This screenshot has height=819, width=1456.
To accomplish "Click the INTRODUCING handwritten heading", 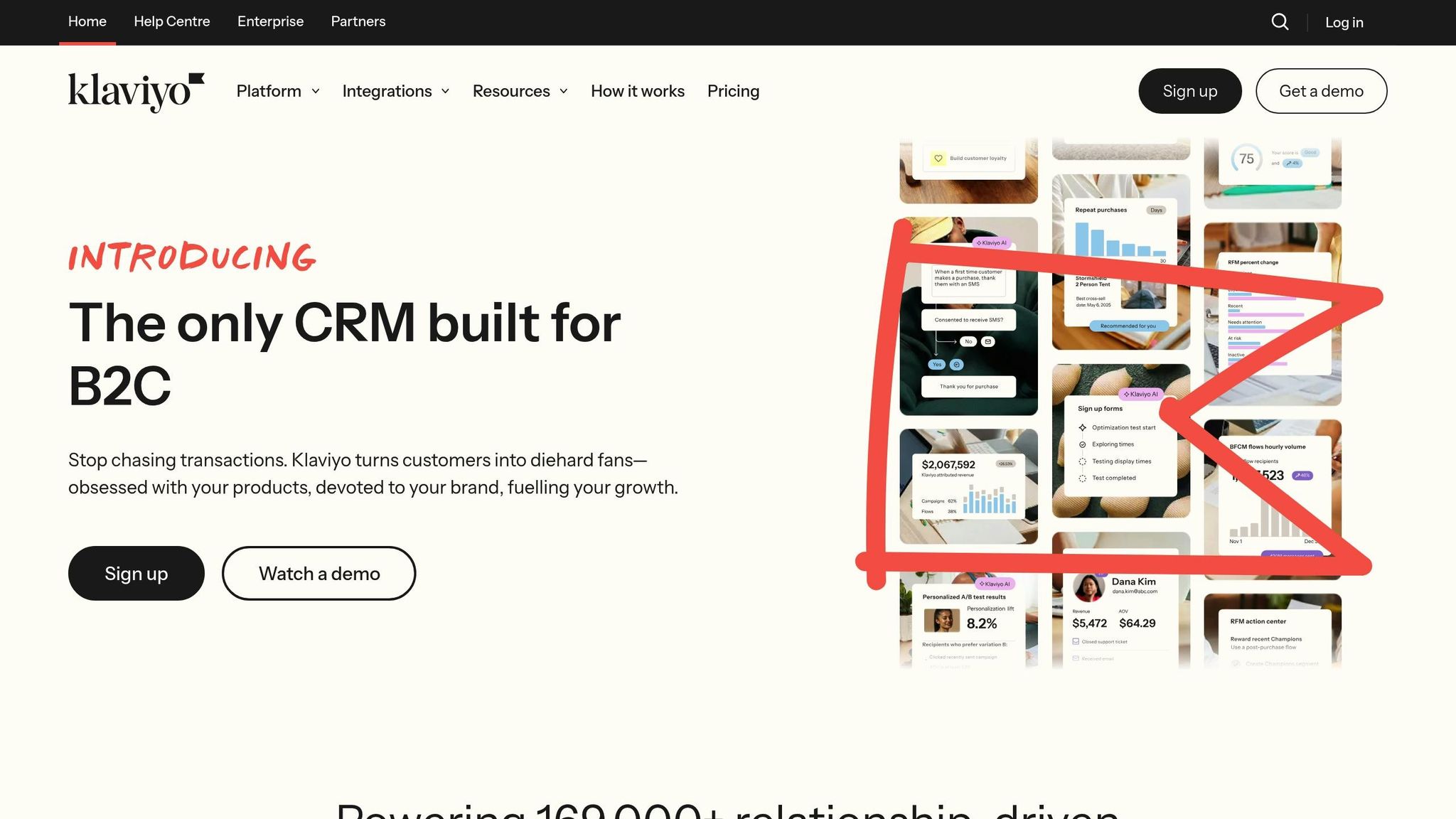I will pyautogui.click(x=192, y=257).
